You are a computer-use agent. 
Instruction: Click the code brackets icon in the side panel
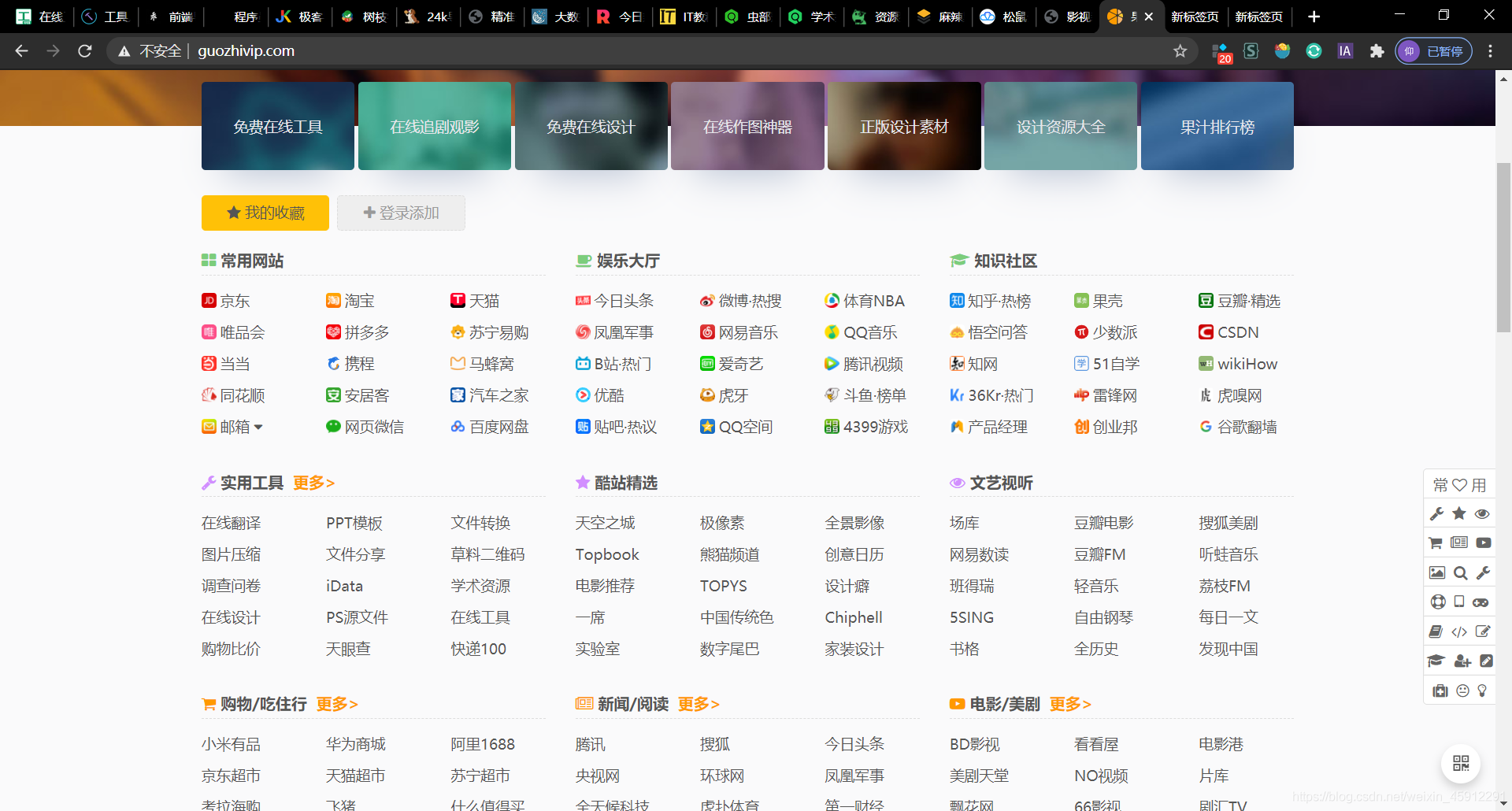click(1459, 631)
